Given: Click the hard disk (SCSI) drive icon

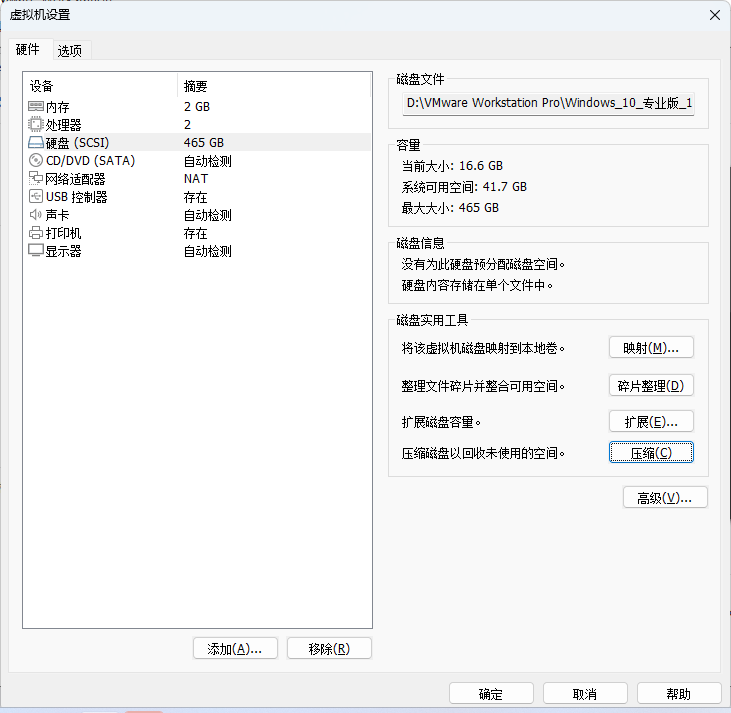Looking at the screenshot, I should tap(36, 143).
